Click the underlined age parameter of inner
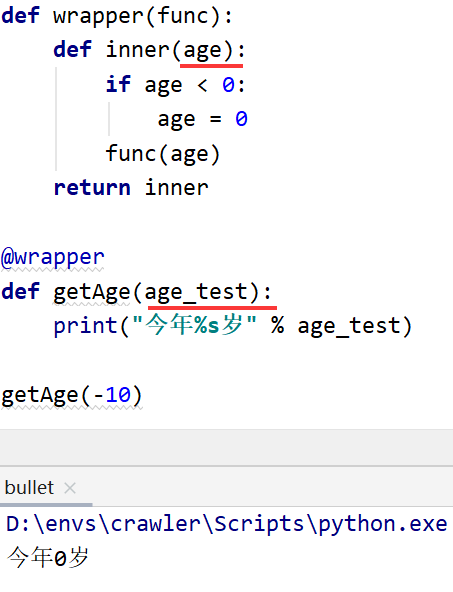This screenshot has width=453, height=592. [202, 51]
